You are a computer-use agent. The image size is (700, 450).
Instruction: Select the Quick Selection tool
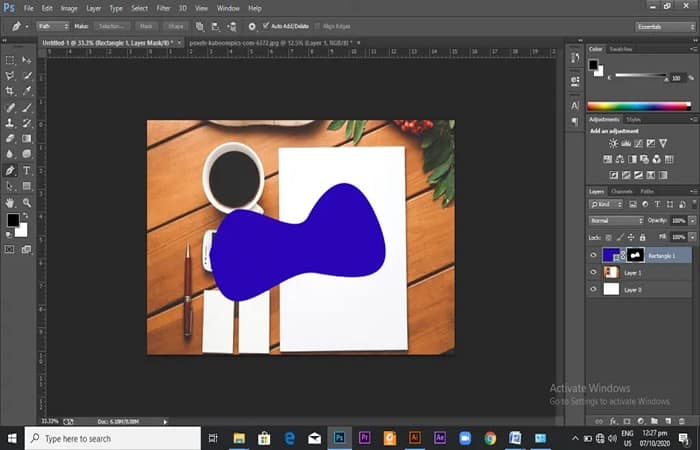click(27, 75)
